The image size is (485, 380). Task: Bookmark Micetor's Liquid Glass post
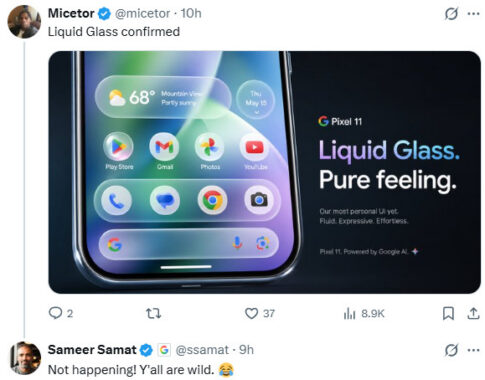(448, 313)
